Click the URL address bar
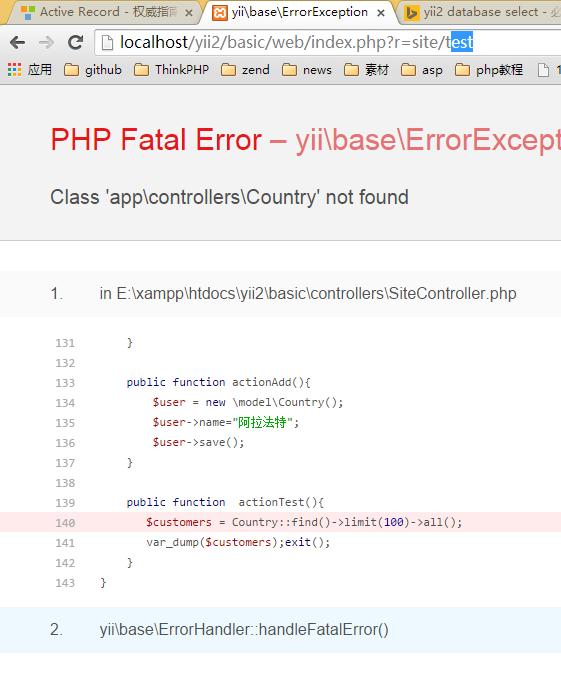Screen dimensions: 561x684 [x=327, y=42]
